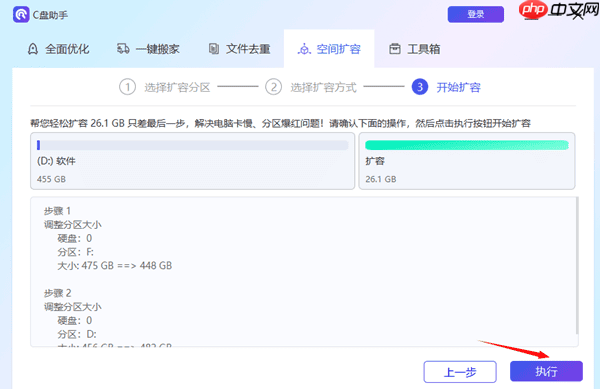Screen dimensions: 600x389
Task: Click the (D:) 软件 usage bar
Action: point(192,145)
